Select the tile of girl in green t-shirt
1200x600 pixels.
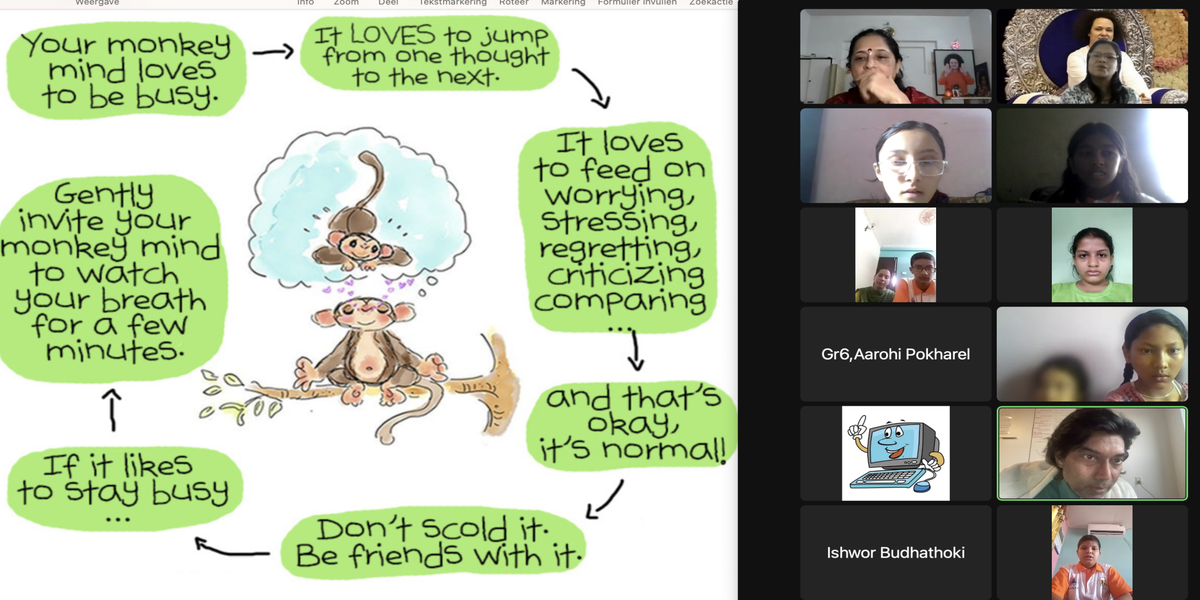pyautogui.click(x=1092, y=255)
